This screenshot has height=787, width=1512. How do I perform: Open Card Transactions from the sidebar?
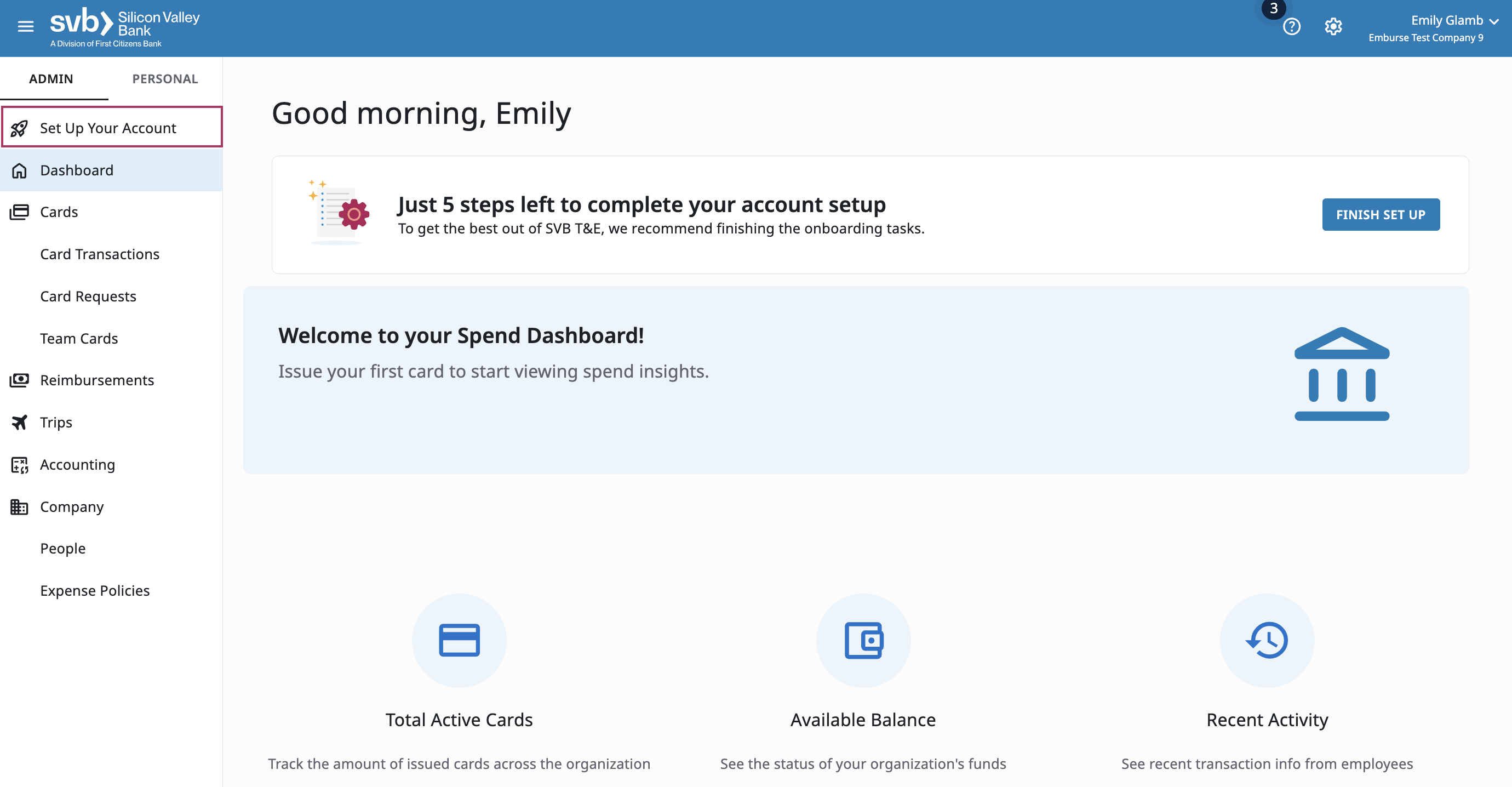(100, 254)
